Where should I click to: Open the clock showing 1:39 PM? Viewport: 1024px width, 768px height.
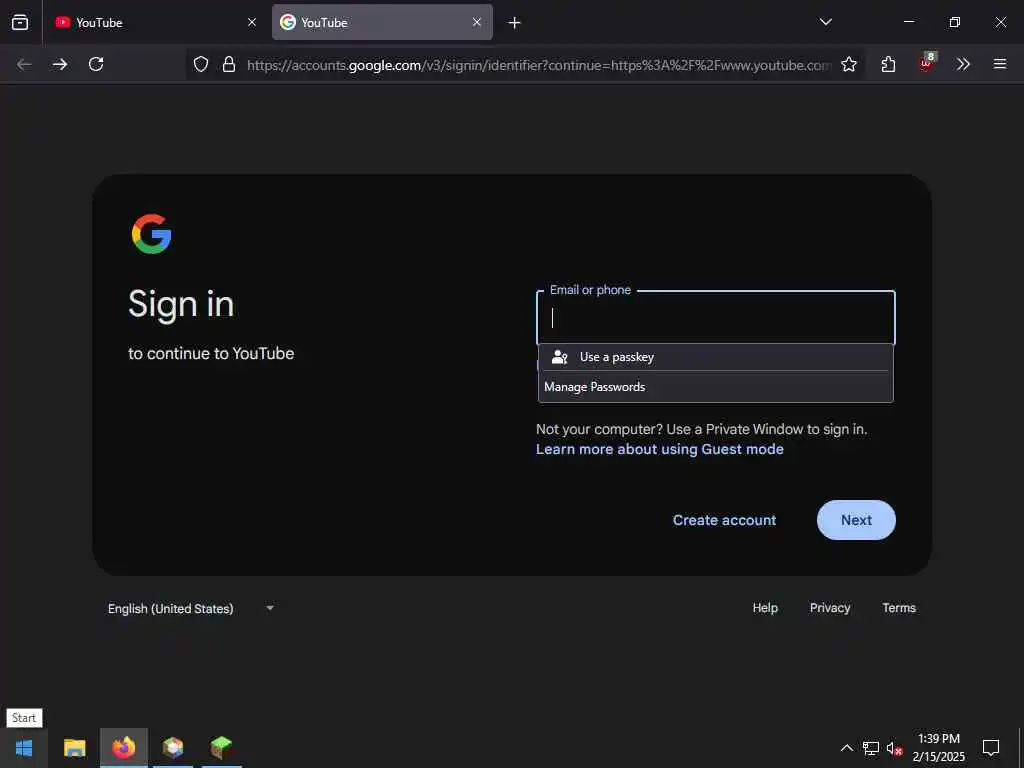point(938,748)
